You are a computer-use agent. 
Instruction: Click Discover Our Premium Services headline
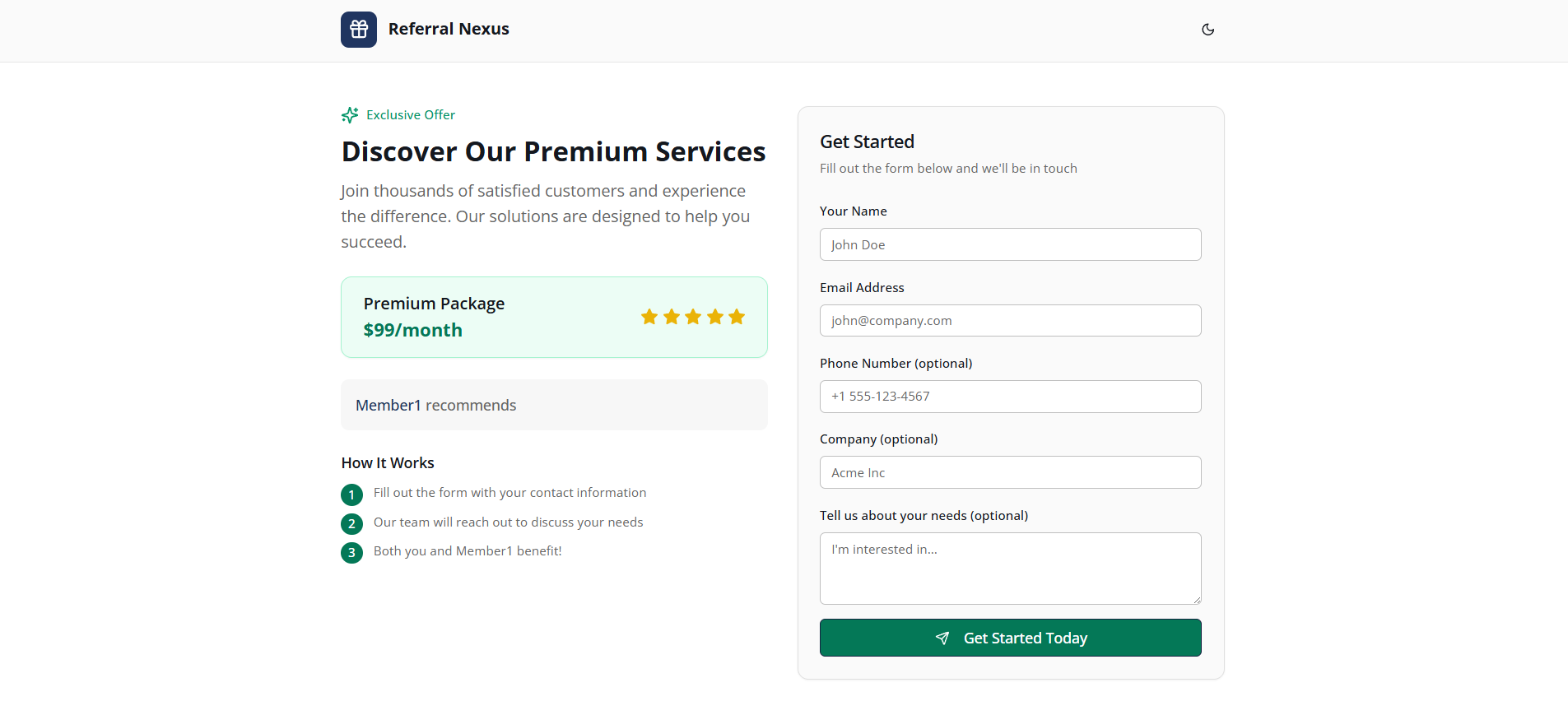click(554, 151)
